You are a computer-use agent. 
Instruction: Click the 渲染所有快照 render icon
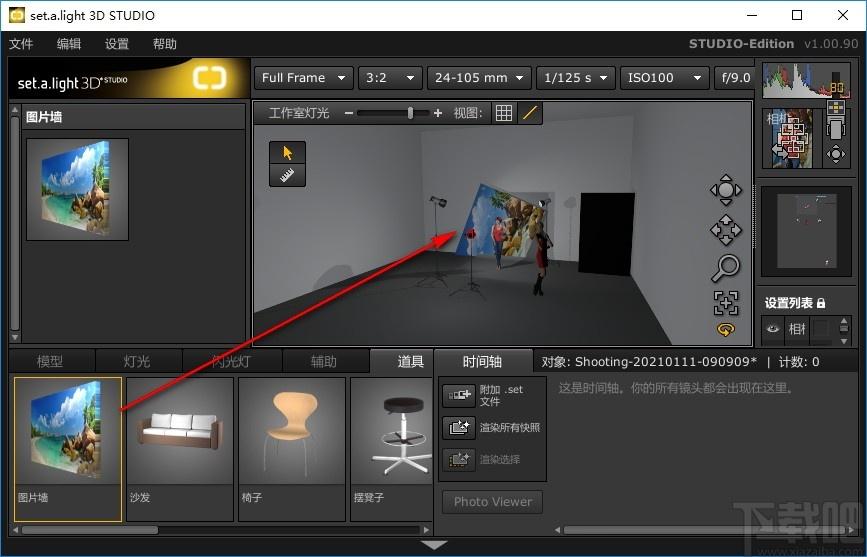pyautogui.click(x=458, y=428)
